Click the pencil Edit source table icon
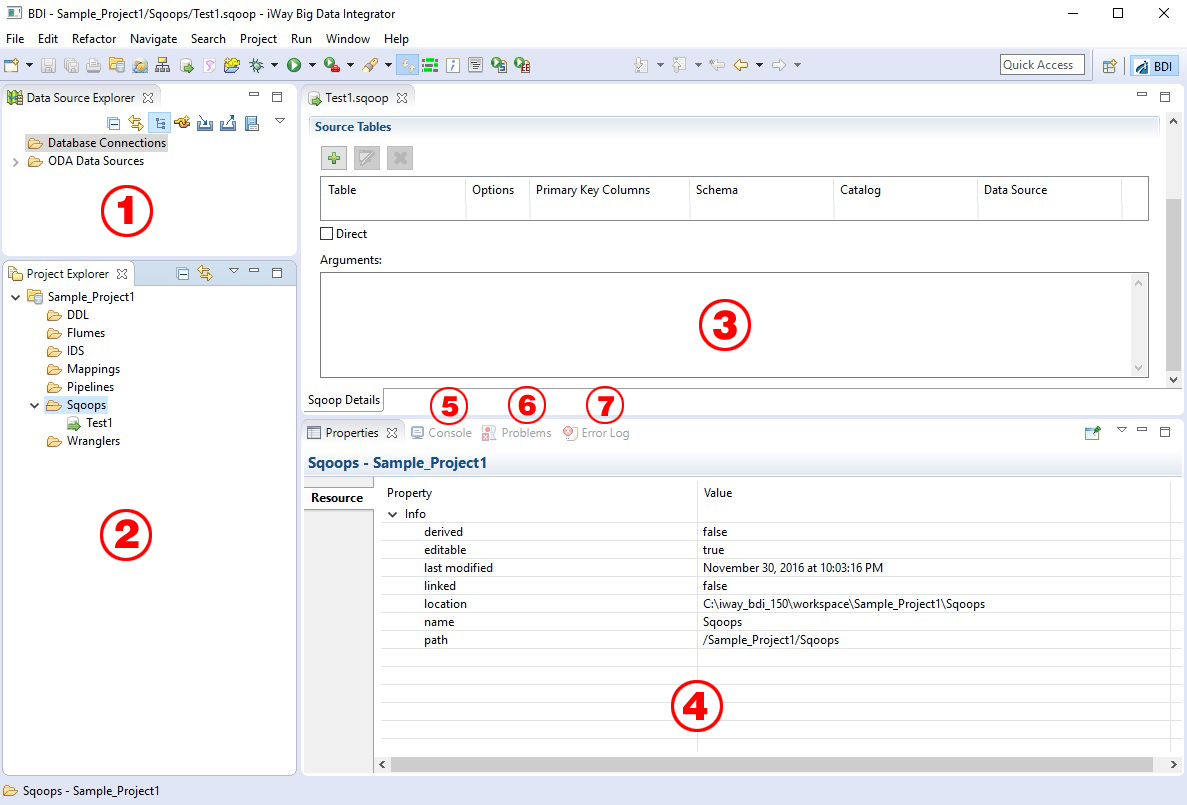 [x=367, y=158]
